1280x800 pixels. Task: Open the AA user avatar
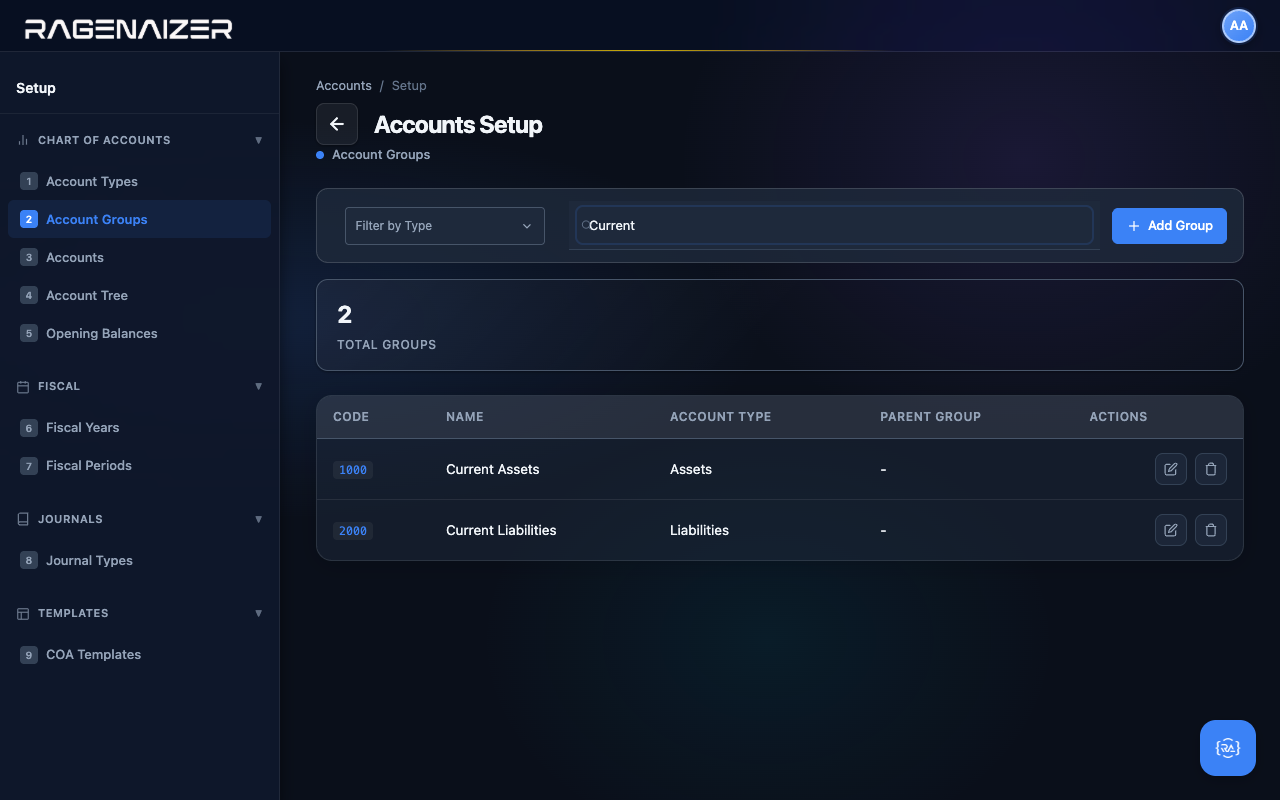(1239, 26)
